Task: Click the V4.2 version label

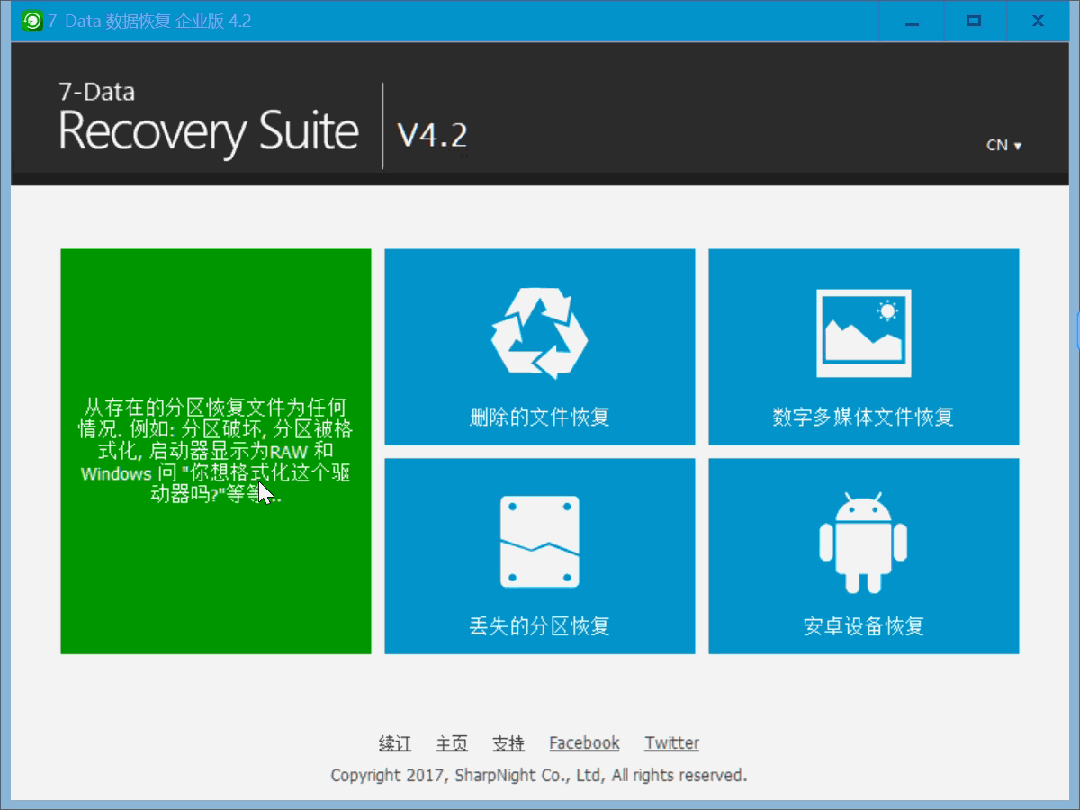Action: pyautogui.click(x=433, y=135)
